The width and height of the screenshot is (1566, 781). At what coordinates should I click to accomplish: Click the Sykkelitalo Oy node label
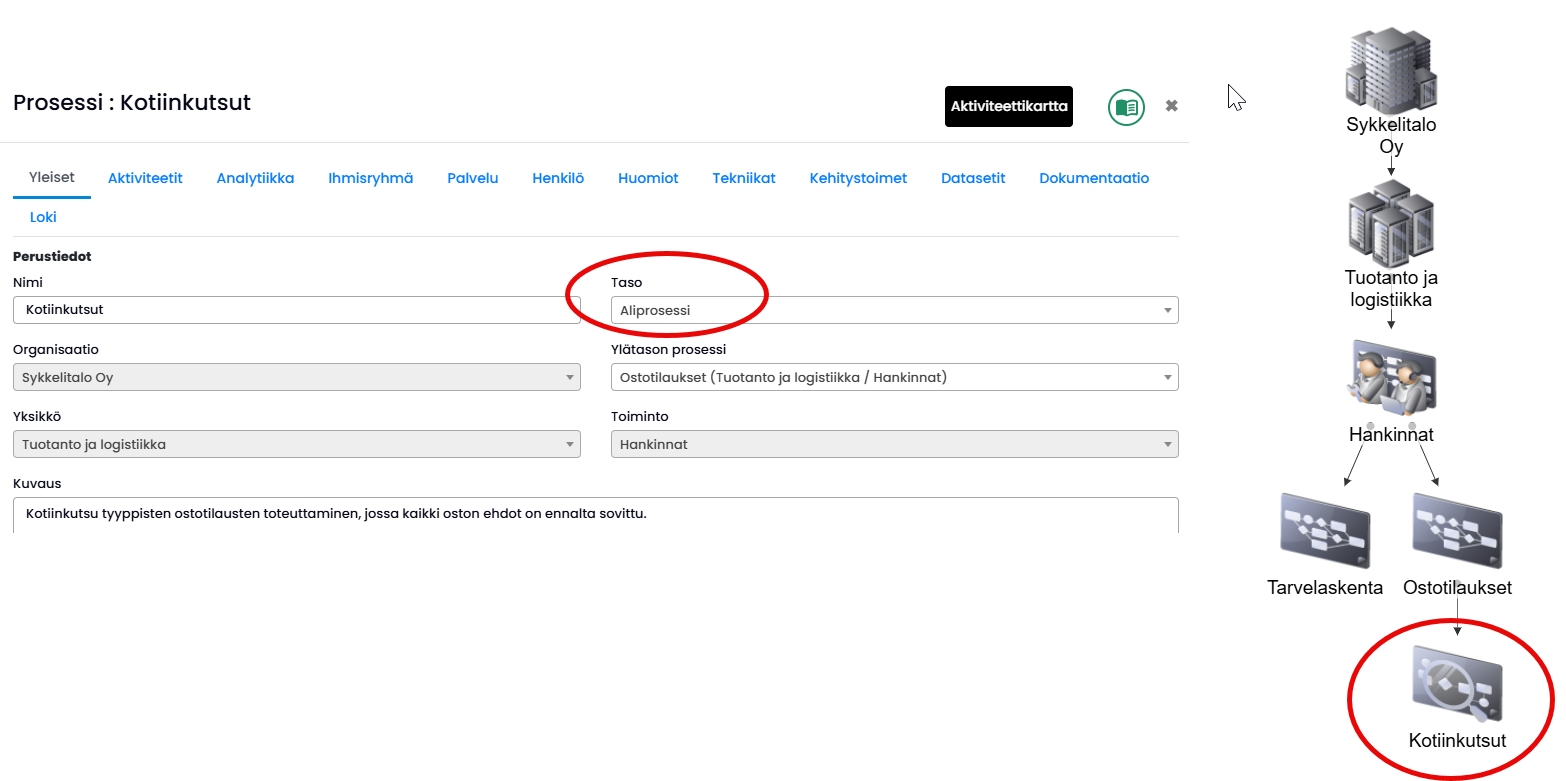1391,135
